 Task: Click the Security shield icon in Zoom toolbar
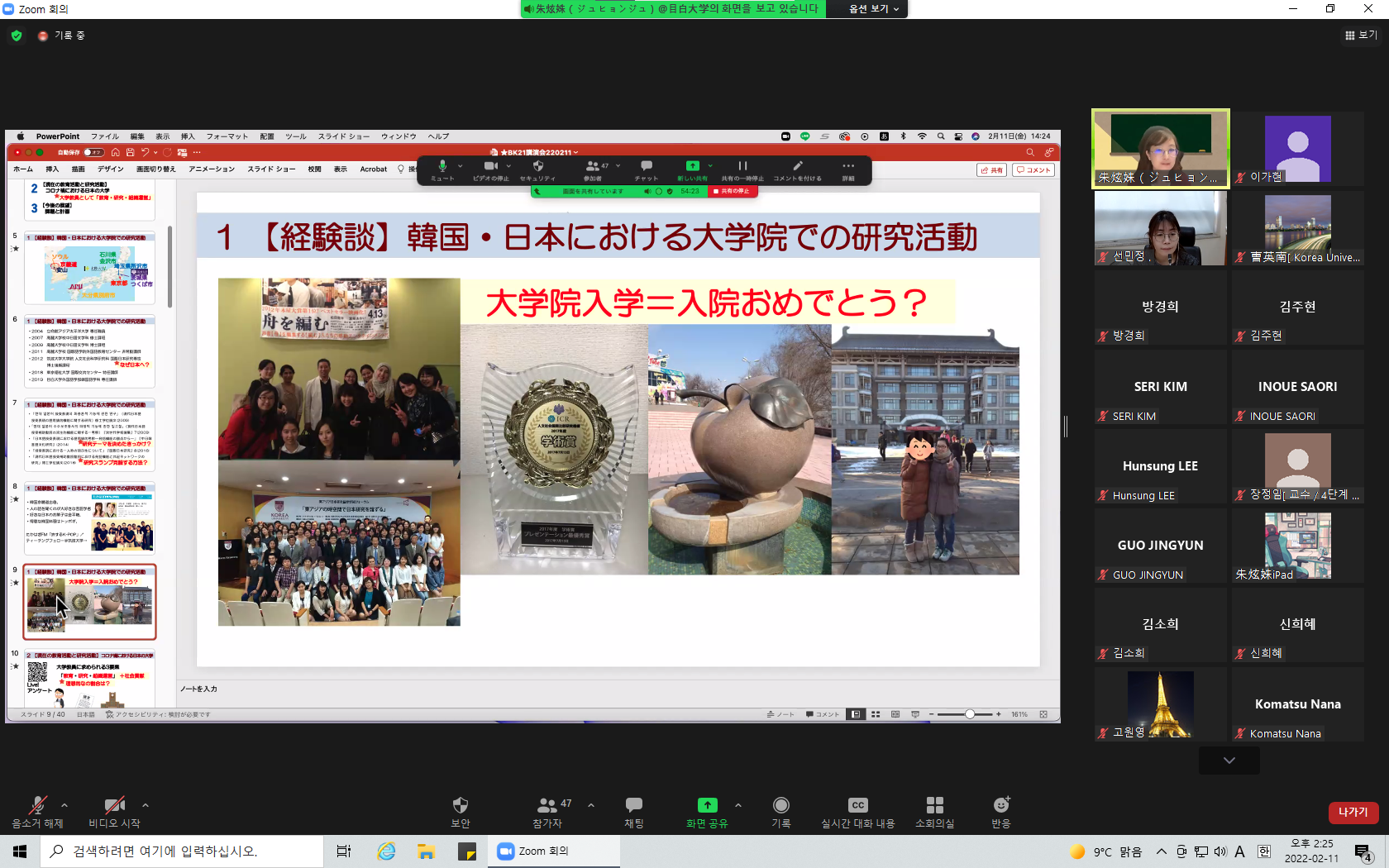pos(461,806)
